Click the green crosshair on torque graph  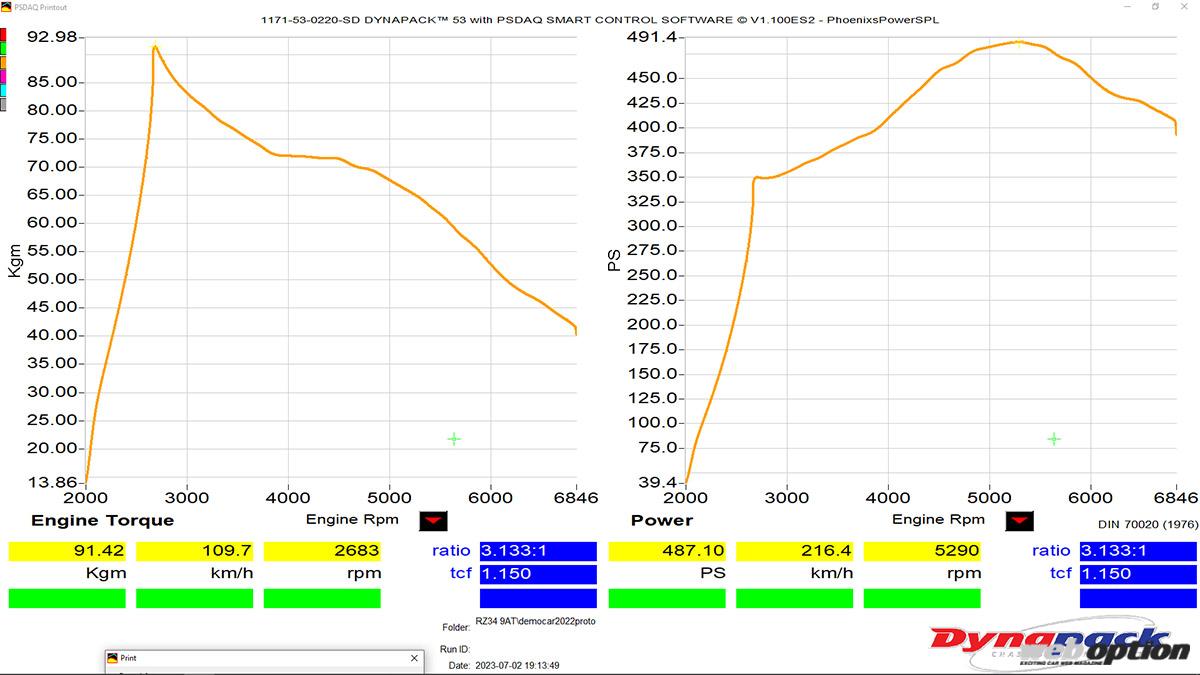[454, 439]
